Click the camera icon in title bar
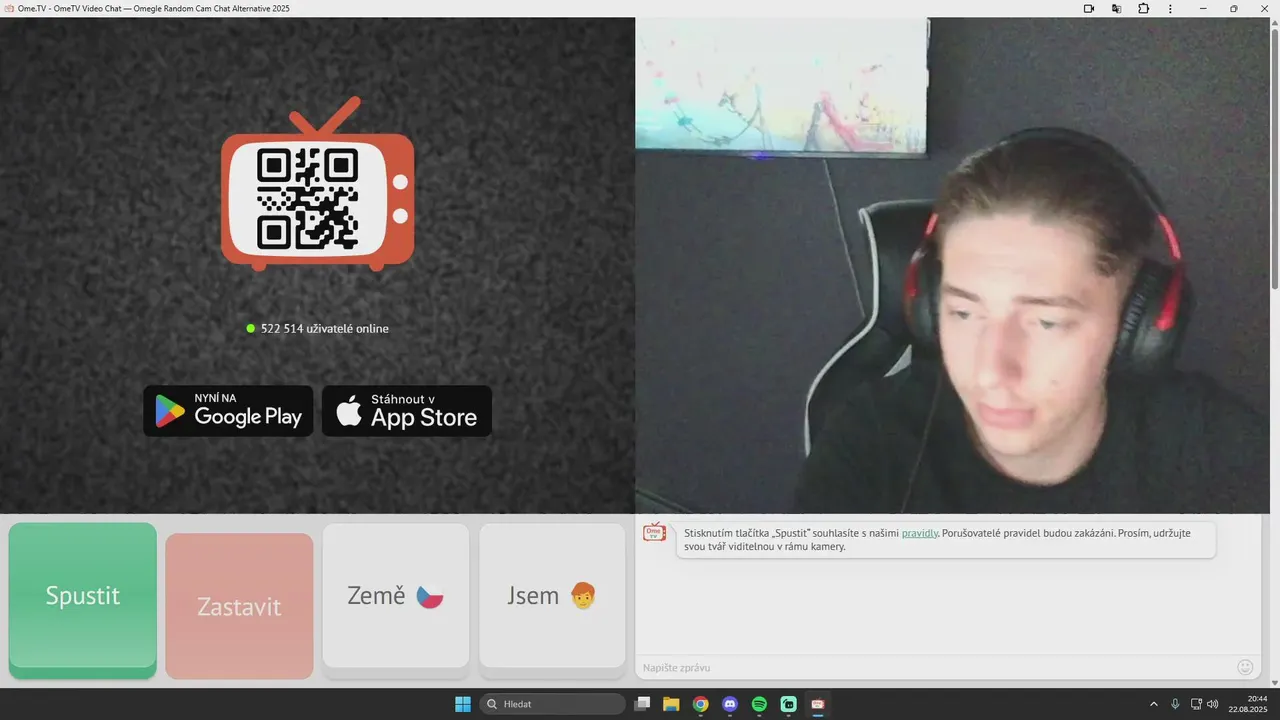Viewport: 1280px width, 720px height. click(1089, 8)
